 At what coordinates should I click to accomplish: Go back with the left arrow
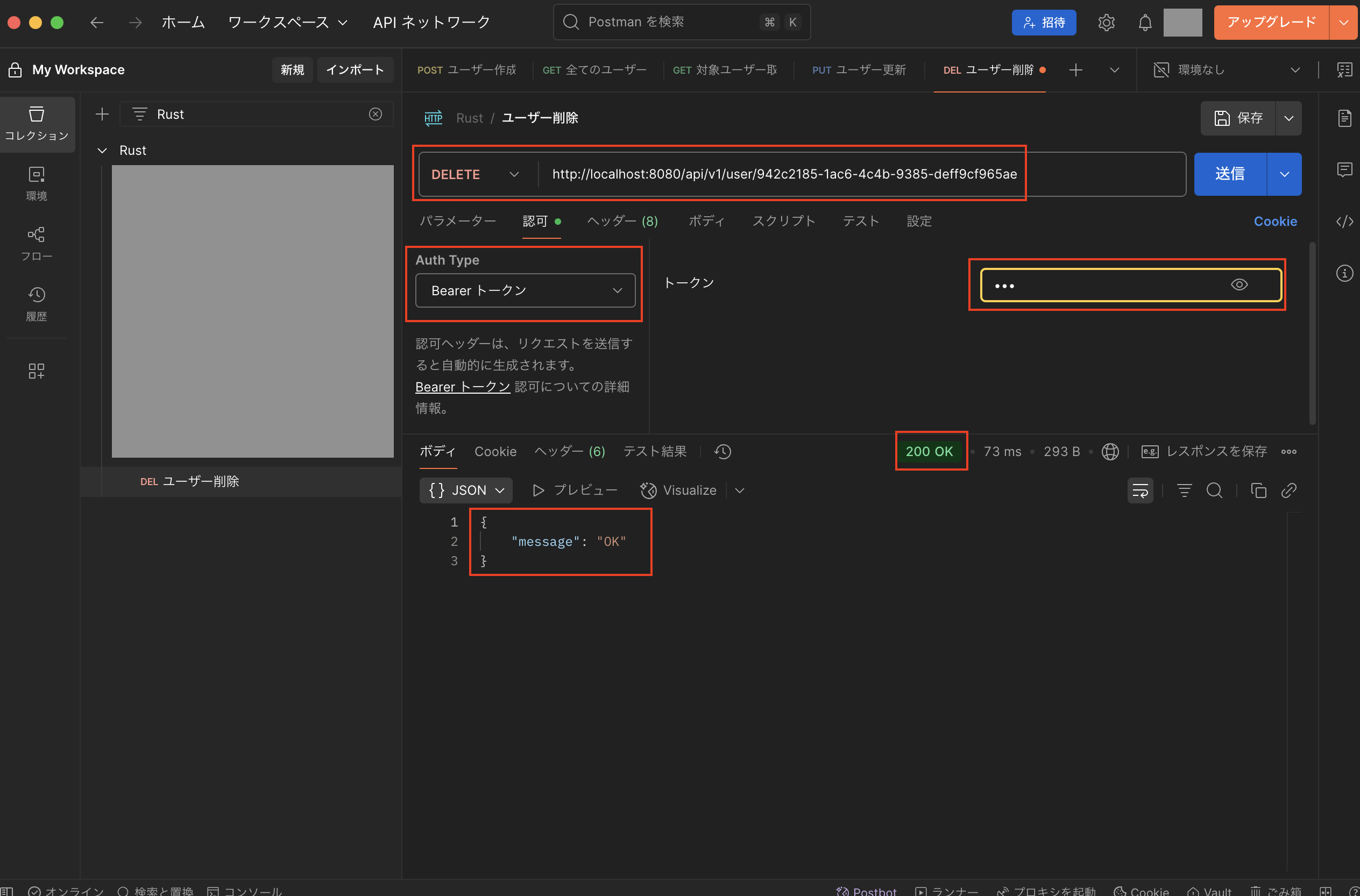pos(97,22)
